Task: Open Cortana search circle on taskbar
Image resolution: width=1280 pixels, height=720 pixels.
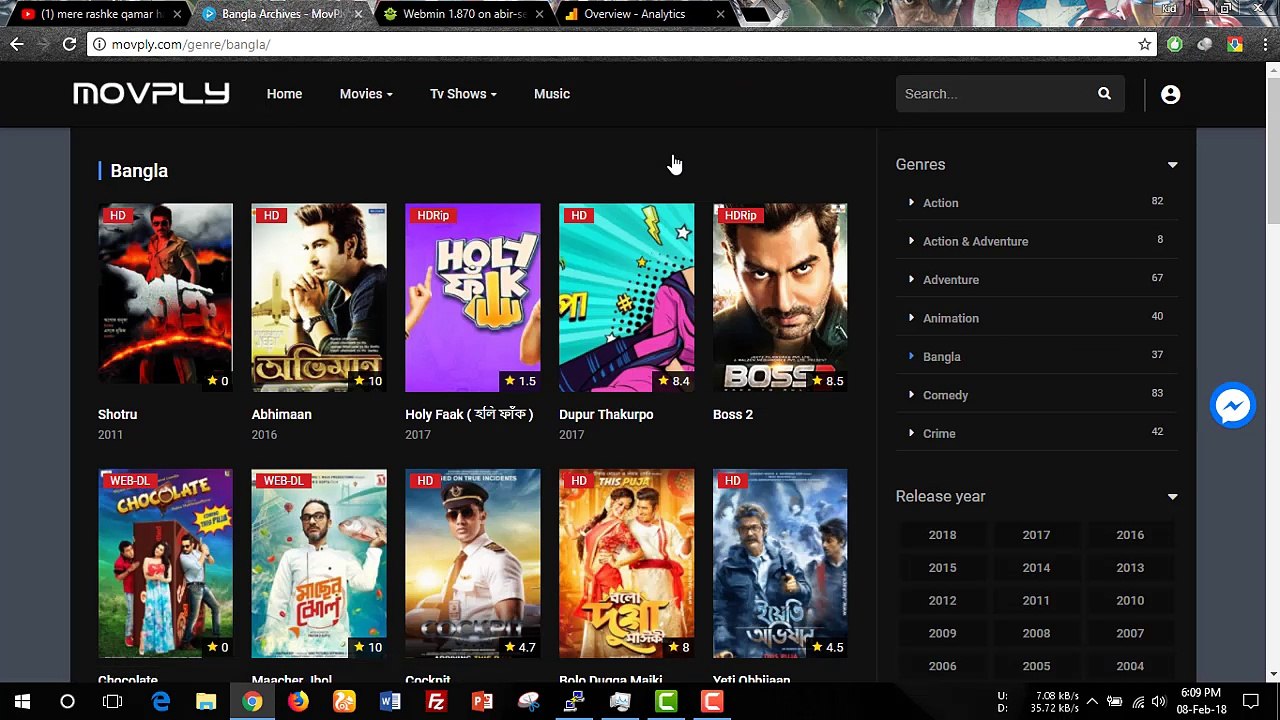Action: 67,701
